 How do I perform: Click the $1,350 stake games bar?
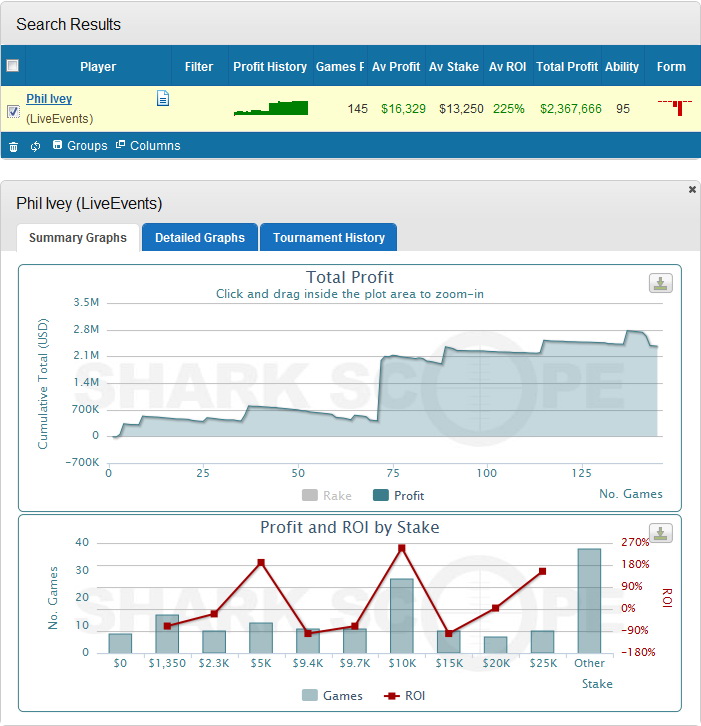[167, 634]
